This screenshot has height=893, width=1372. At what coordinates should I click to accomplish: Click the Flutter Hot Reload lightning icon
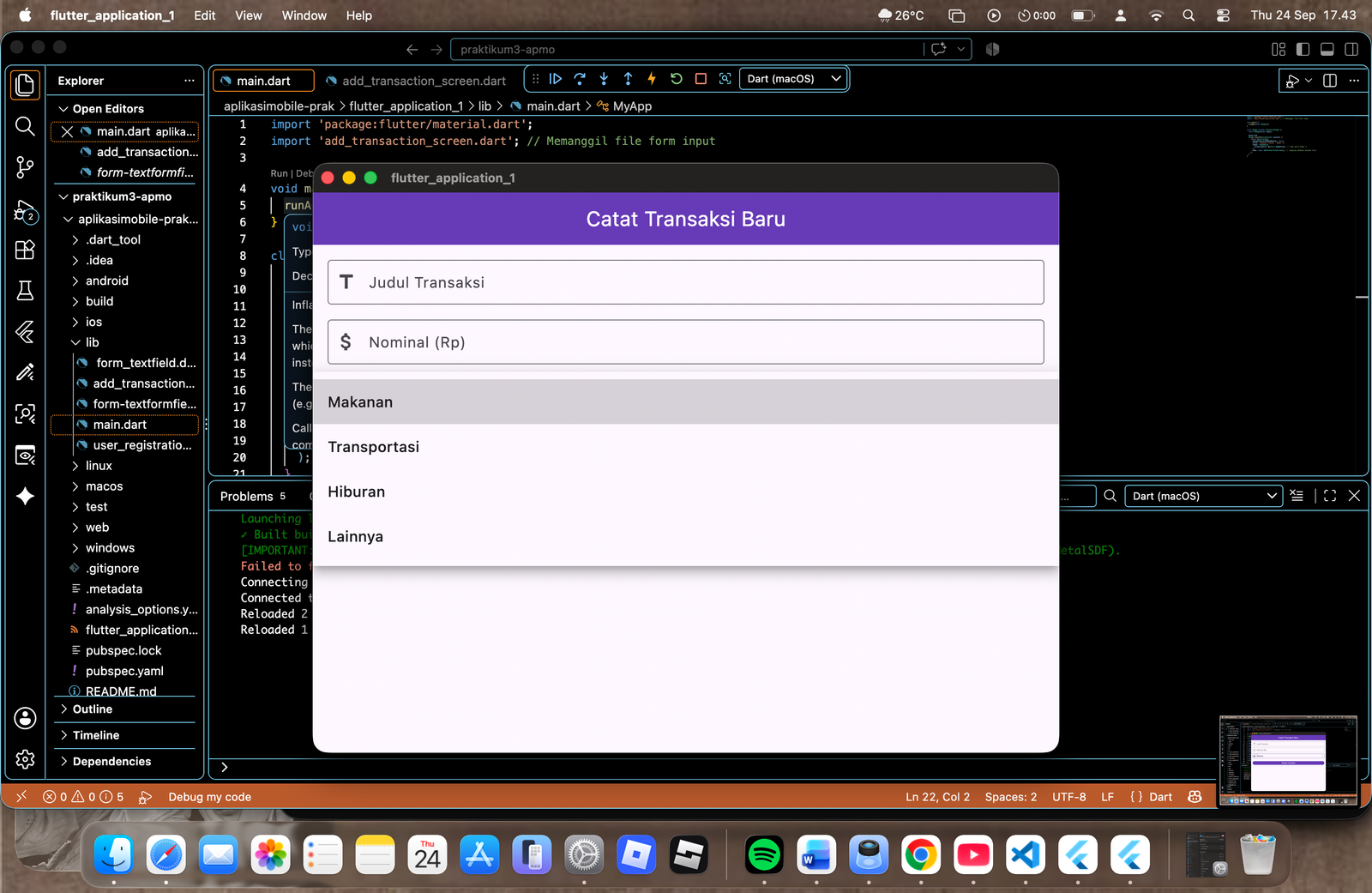tap(652, 79)
